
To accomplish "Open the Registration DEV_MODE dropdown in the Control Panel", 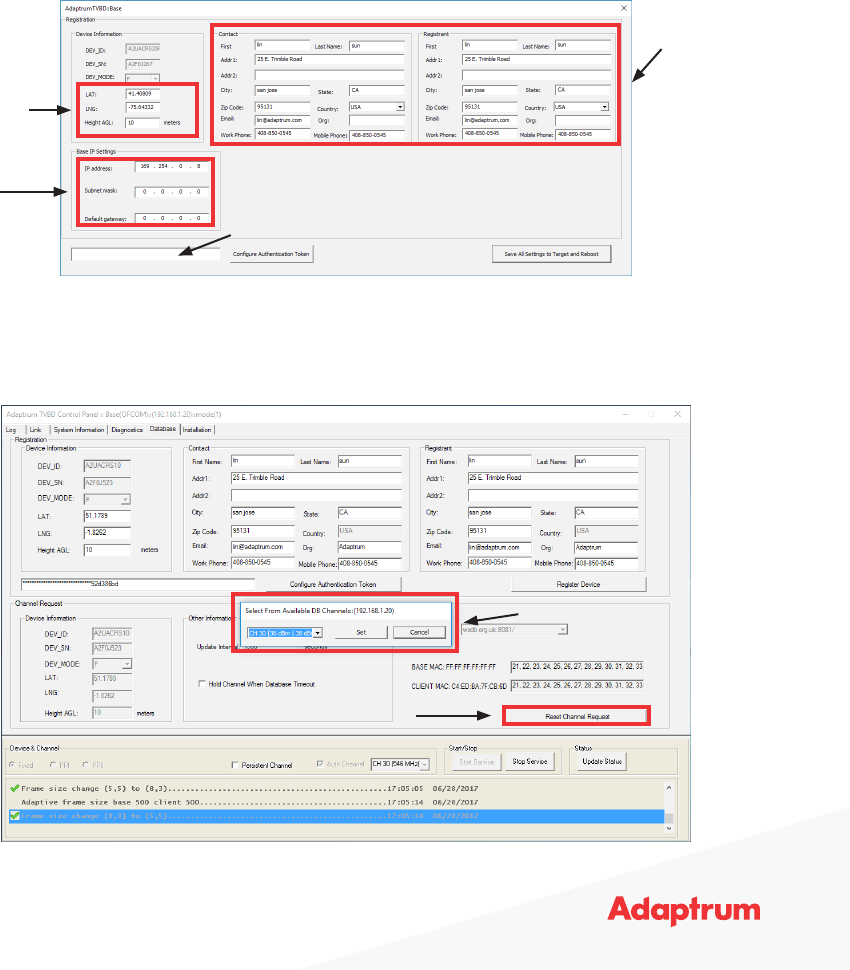I will 126,499.
